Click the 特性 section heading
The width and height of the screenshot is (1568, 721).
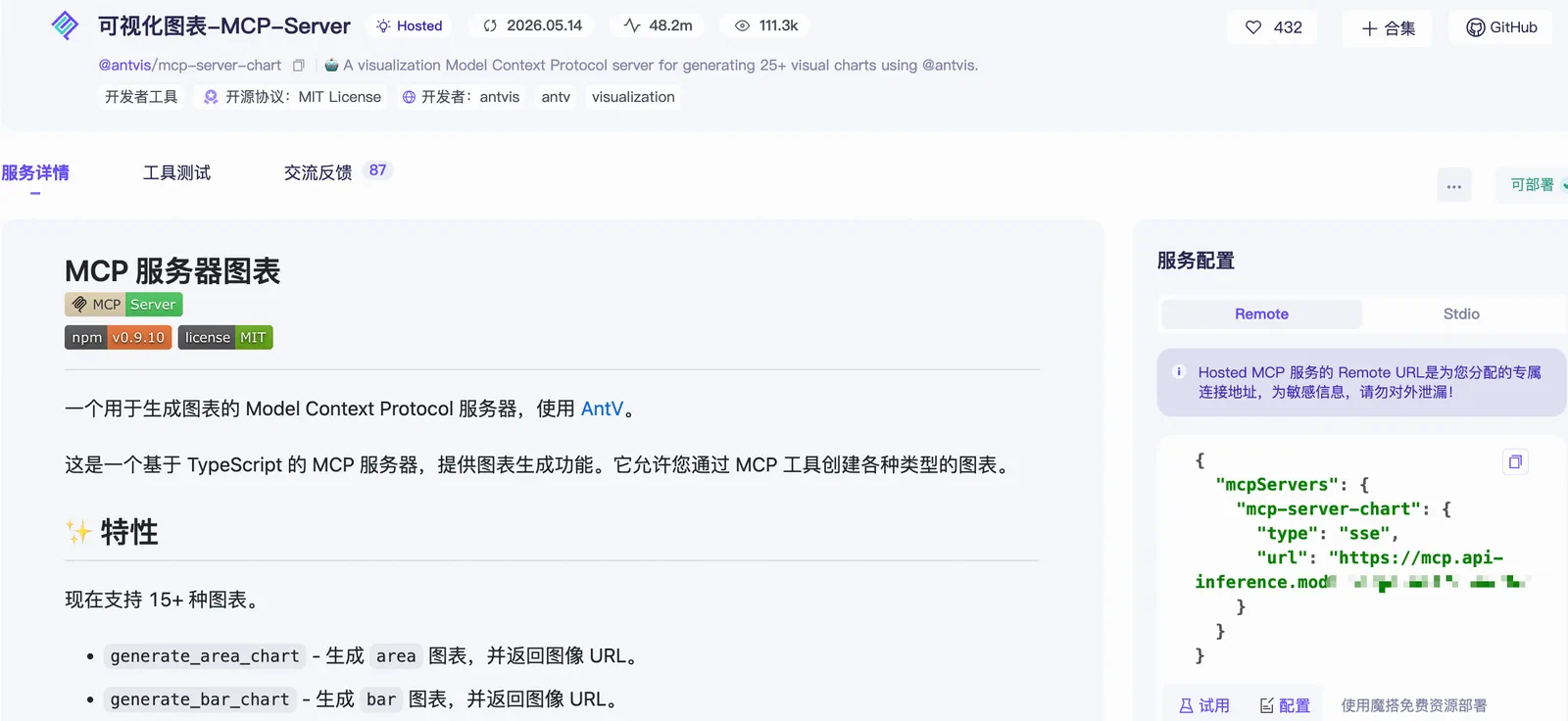pos(129,532)
